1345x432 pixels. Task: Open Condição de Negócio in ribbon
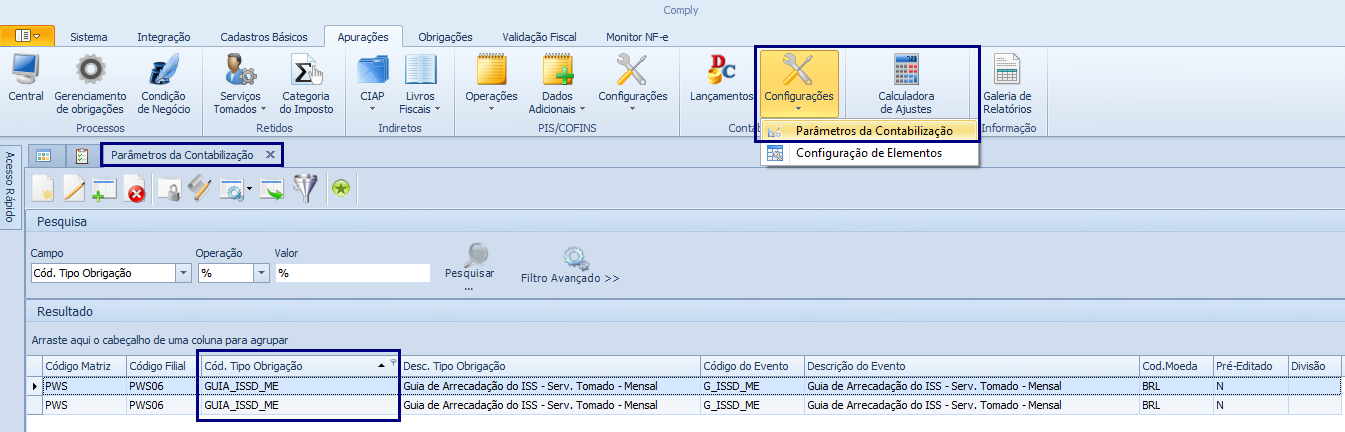tap(165, 83)
